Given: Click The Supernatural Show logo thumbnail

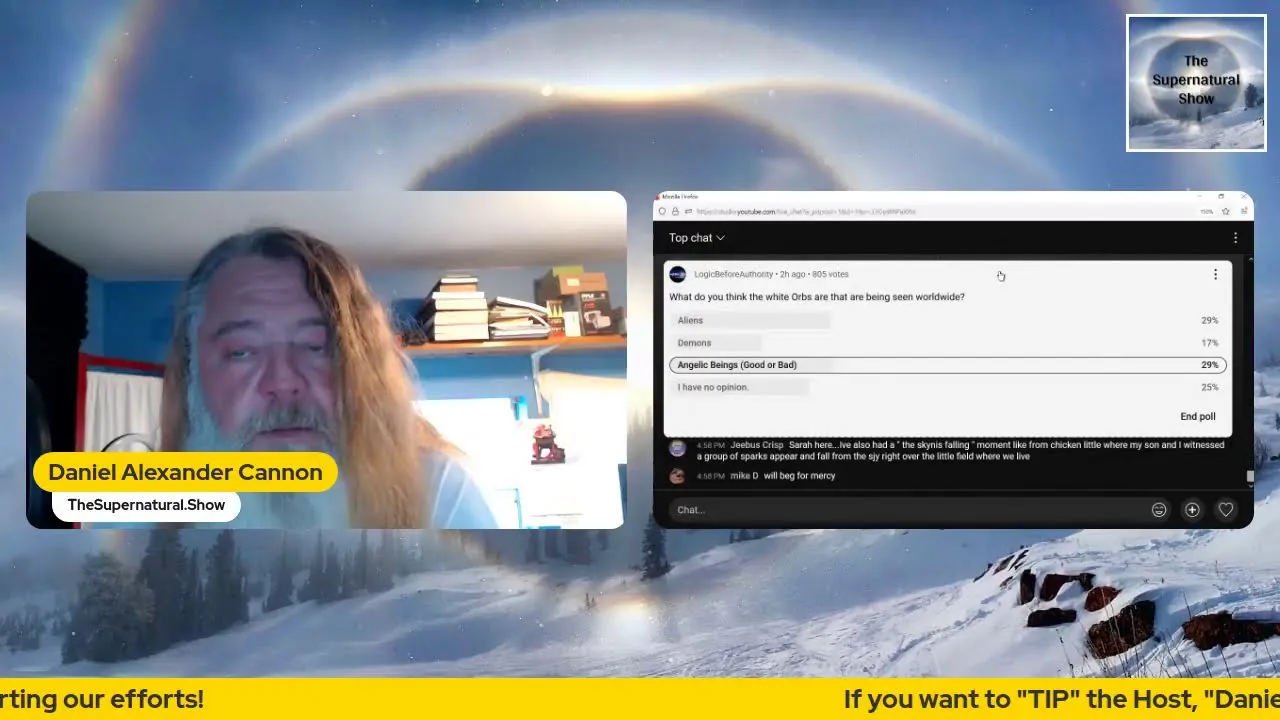Looking at the screenshot, I should pyautogui.click(x=1197, y=83).
